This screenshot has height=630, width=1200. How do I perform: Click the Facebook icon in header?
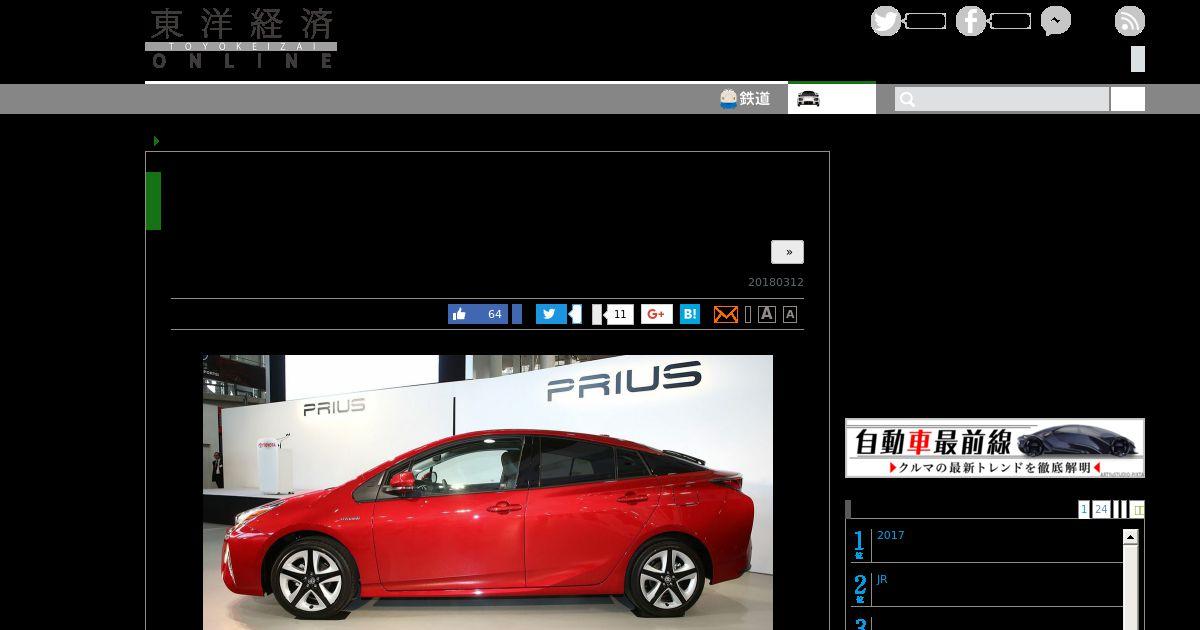(970, 21)
